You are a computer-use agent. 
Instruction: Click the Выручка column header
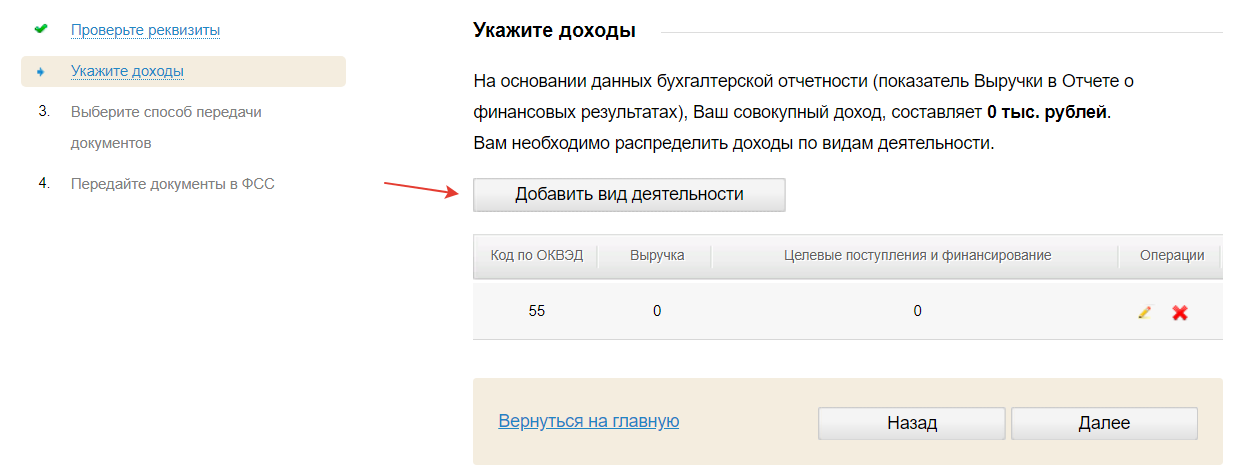tap(657, 256)
